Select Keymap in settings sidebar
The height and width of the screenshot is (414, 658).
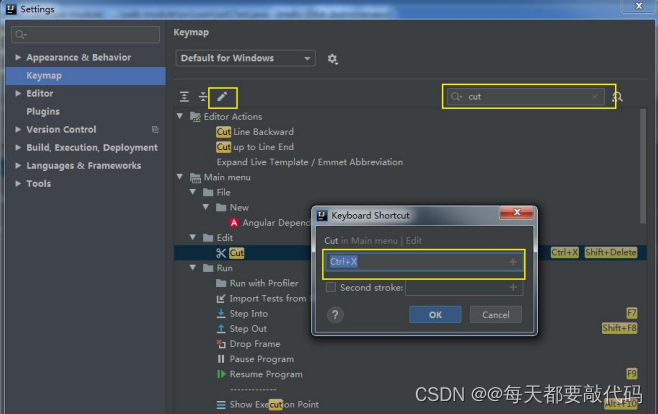(x=86, y=76)
